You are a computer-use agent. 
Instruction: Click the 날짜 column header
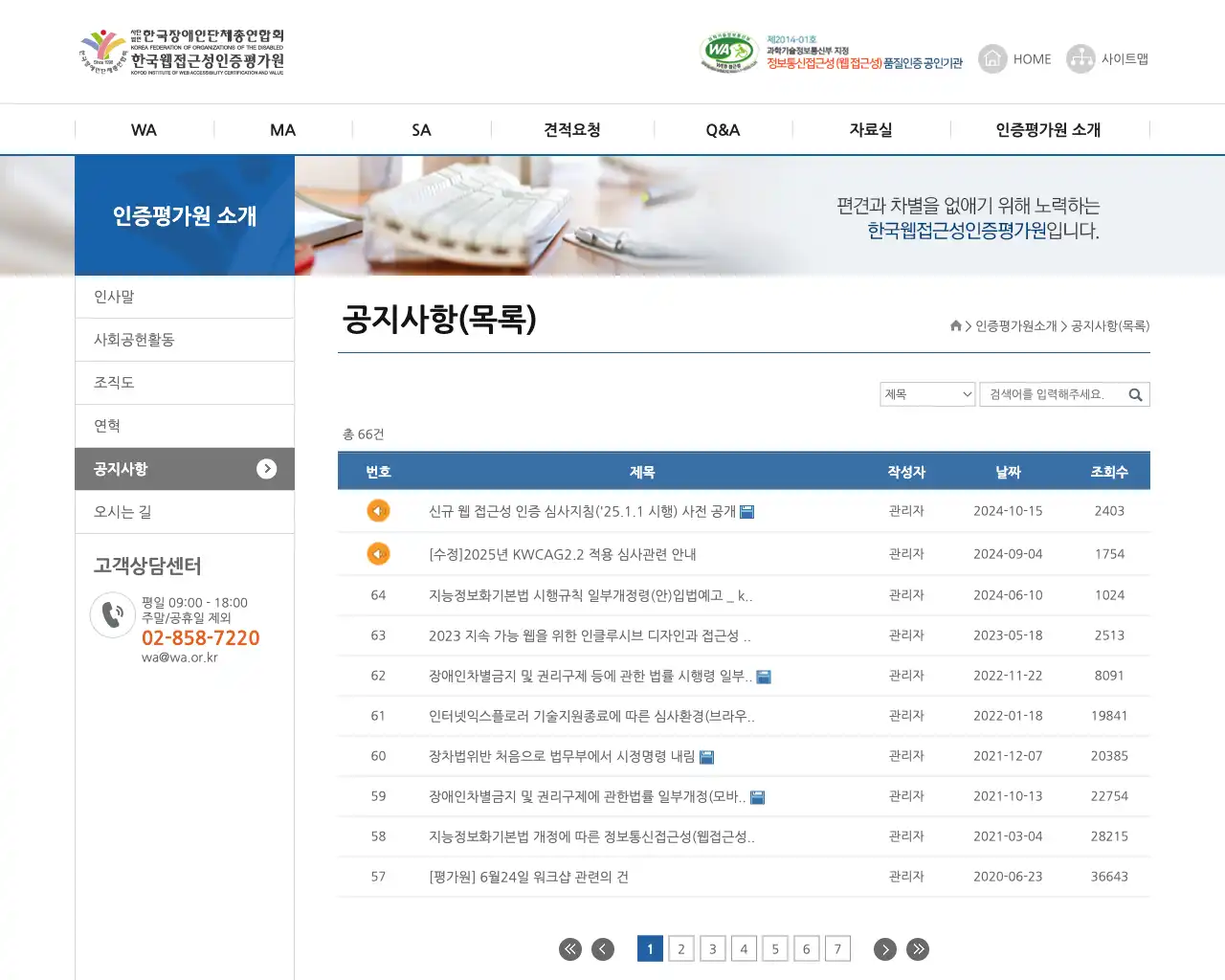coord(1008,472)
